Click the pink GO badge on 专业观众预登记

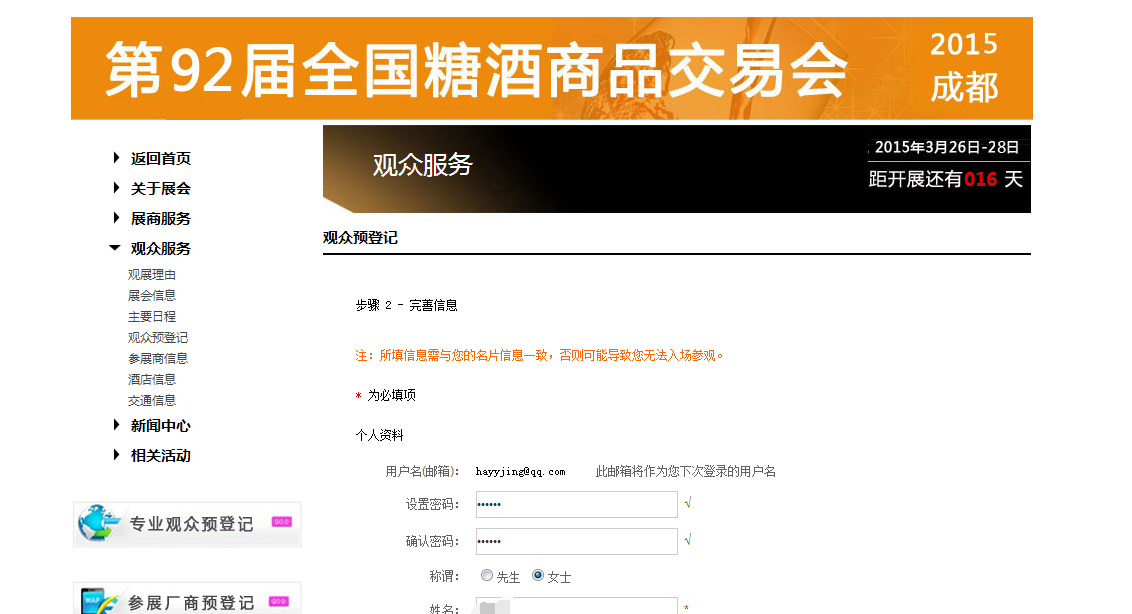[282, 522]
